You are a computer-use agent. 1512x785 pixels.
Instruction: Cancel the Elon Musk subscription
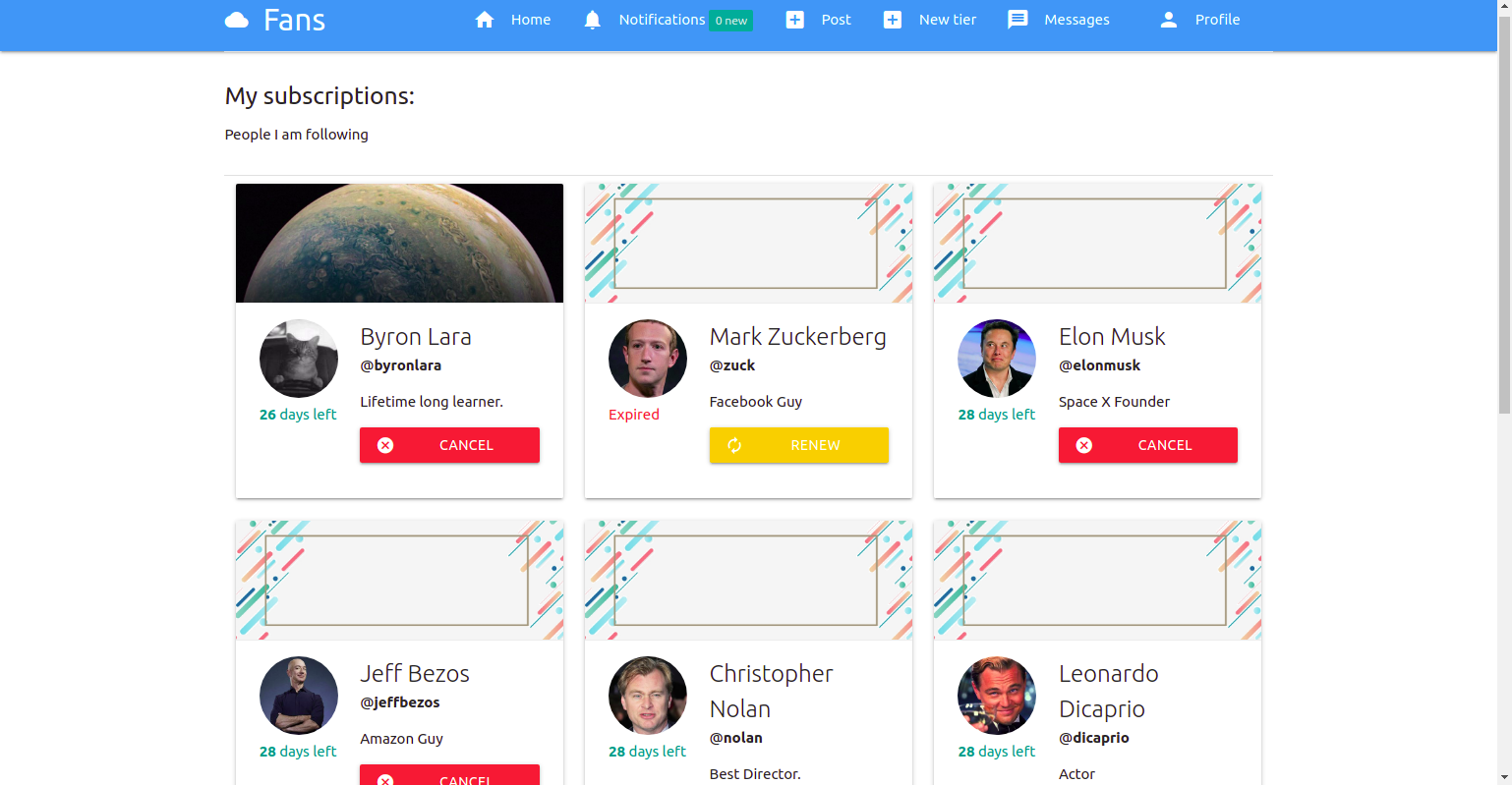[1148, 445]
